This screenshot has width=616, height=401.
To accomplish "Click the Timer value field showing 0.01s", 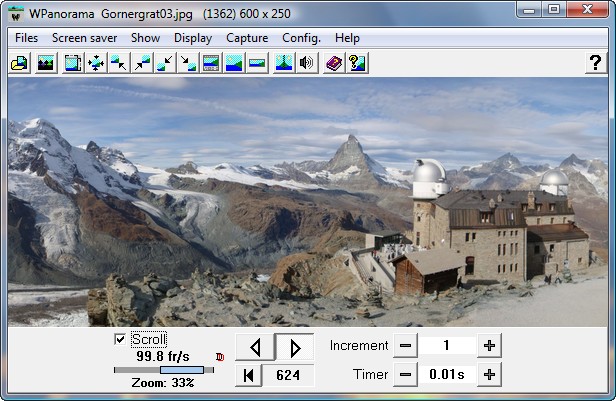I will point(447,375).
